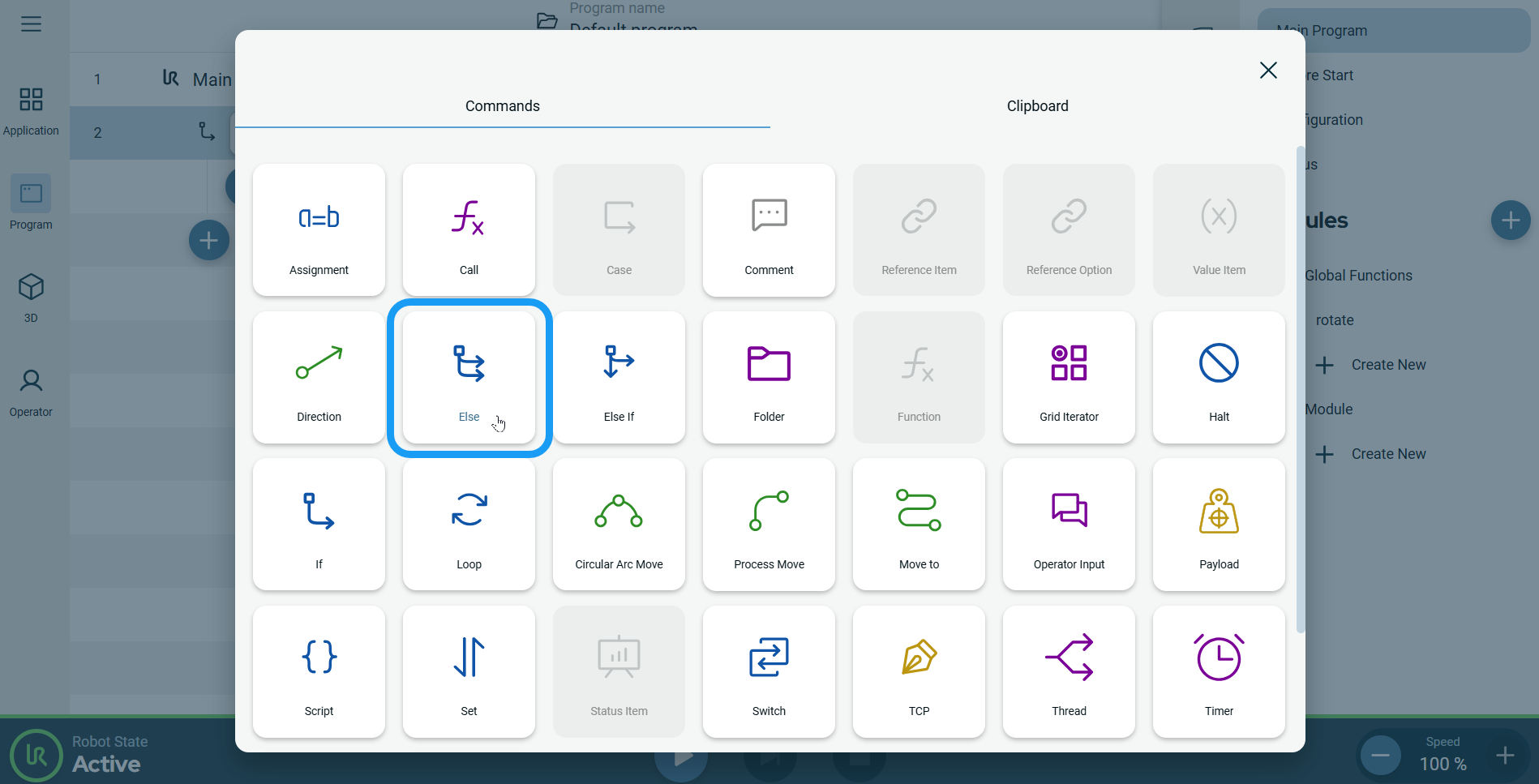Select the Assignment command tile
1539x784 pixels.
pos(319,230)
